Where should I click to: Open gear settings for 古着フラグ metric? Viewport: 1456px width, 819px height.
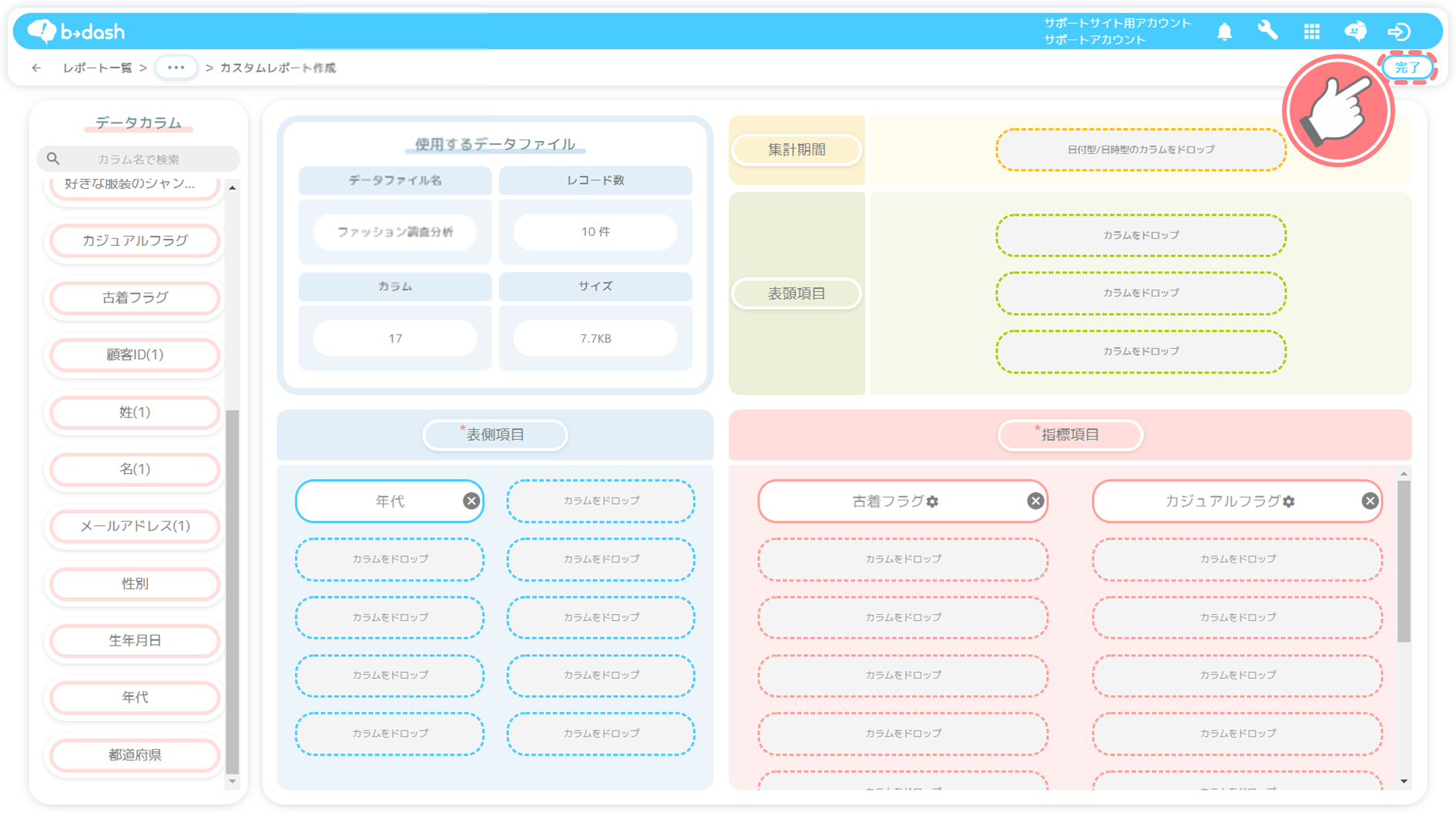coord(932,502)
